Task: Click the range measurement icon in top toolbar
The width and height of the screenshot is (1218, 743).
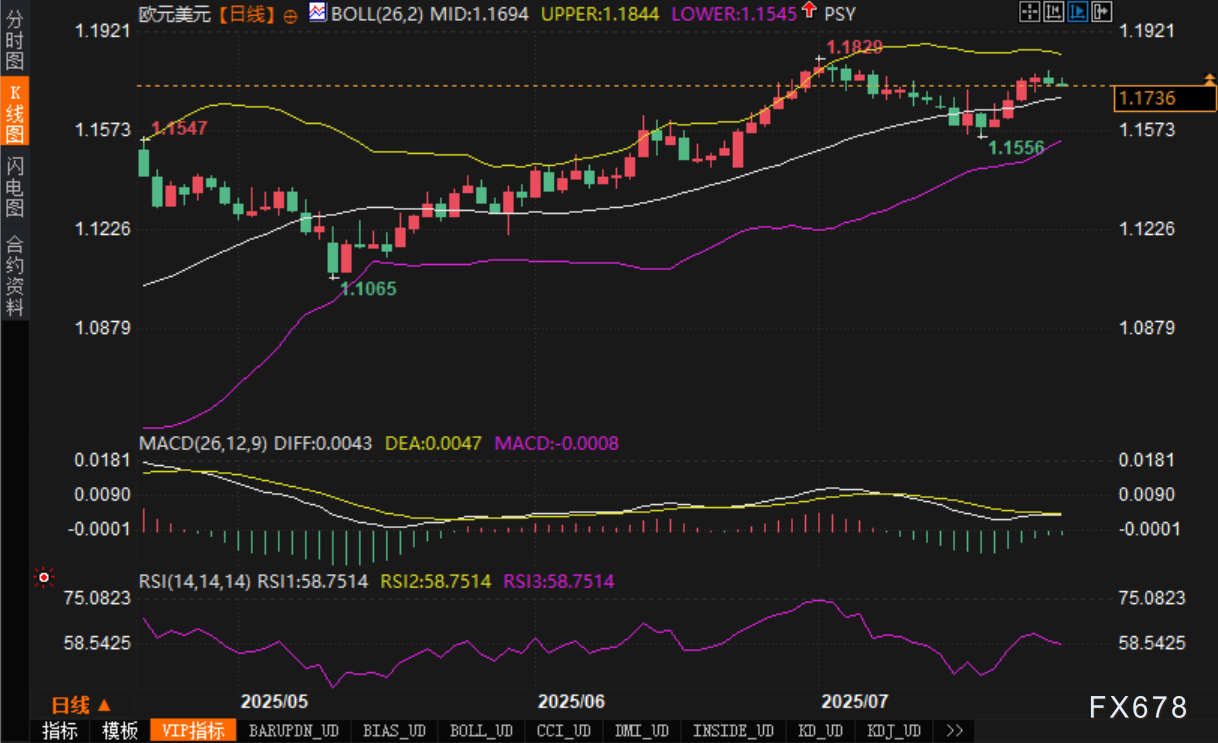Action: (1053, 12)
